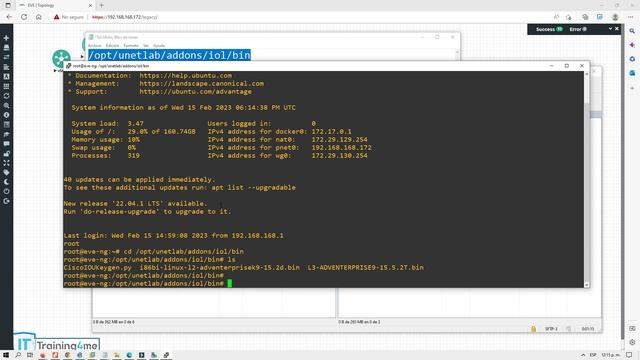Click the terminal window's title bar icon
Image resolution: width=640 pixels, height=360 pixels.
[x=68, y=66]
